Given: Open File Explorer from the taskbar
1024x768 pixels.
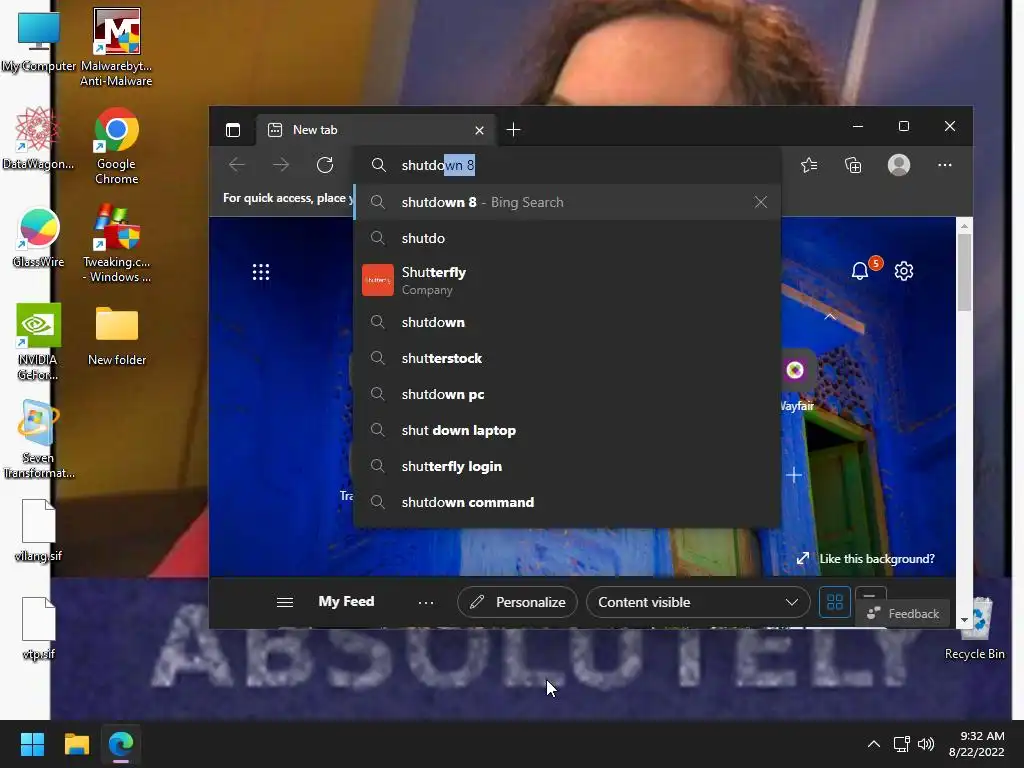Looking at the screenshot, I should (x=76, y=744).
